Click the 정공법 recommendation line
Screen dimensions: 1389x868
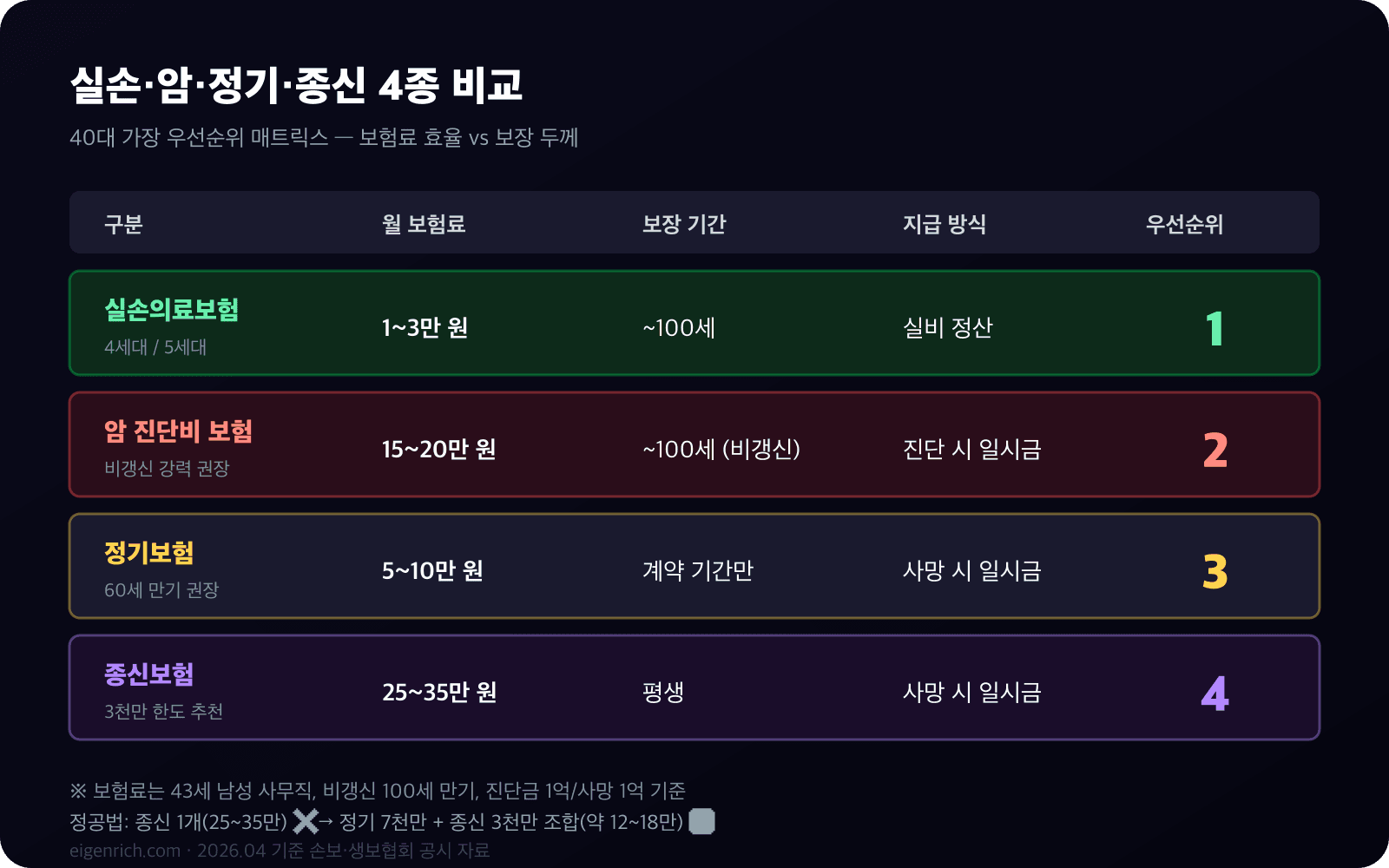[392, 821]
